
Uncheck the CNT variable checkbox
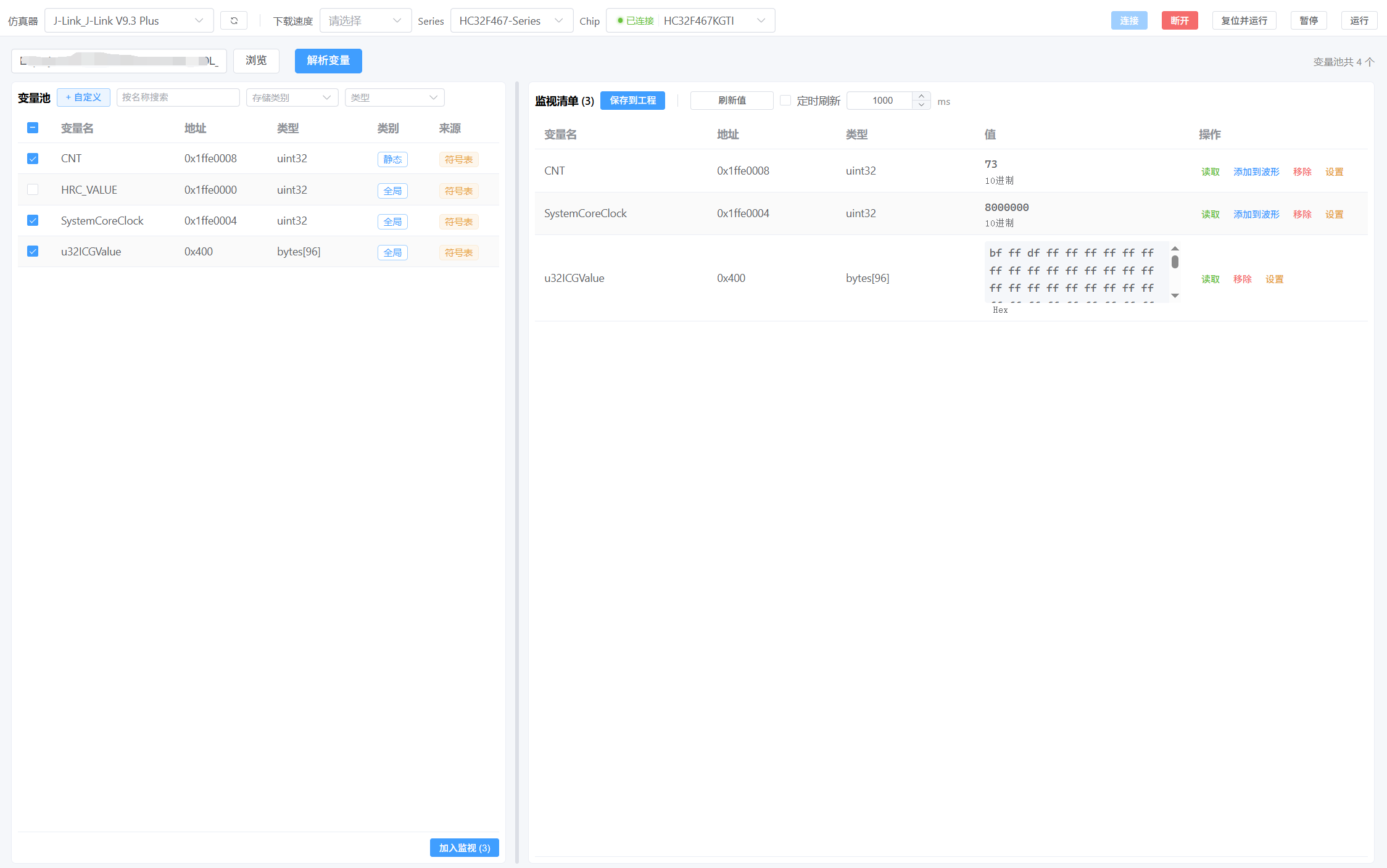[x=33, y=159]
